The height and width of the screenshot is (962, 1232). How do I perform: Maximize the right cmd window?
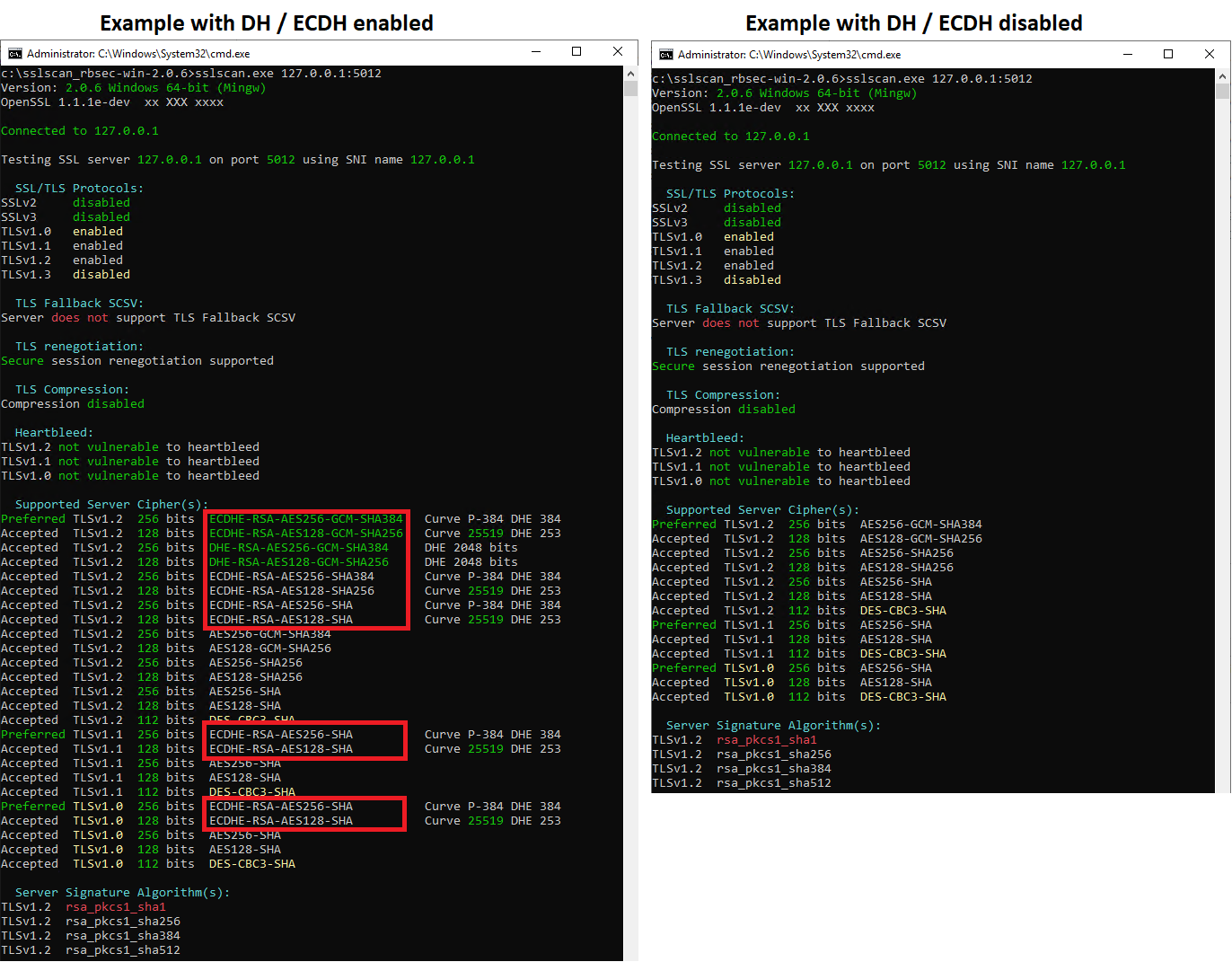(x=1168, y=55)
